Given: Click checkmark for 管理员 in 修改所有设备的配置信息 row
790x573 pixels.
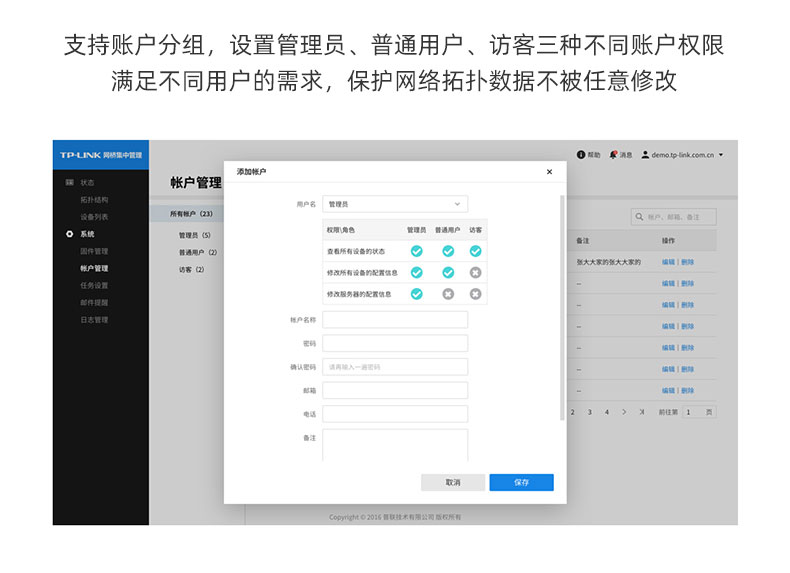Looking at the screenshot, I should pos(417,273).
